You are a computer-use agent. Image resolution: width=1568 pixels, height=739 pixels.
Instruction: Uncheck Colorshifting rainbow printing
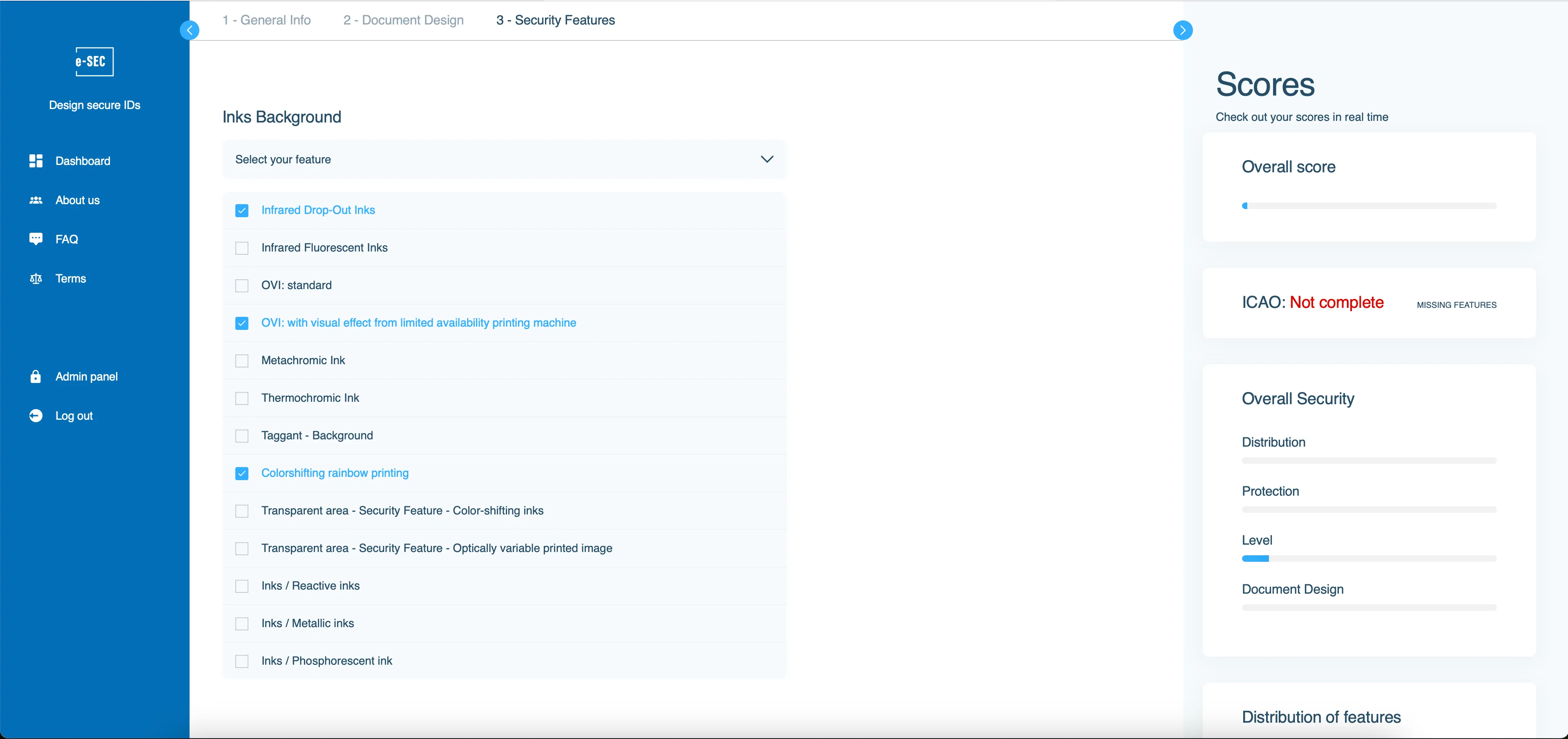pyautogui.click(x=241, y=473)
